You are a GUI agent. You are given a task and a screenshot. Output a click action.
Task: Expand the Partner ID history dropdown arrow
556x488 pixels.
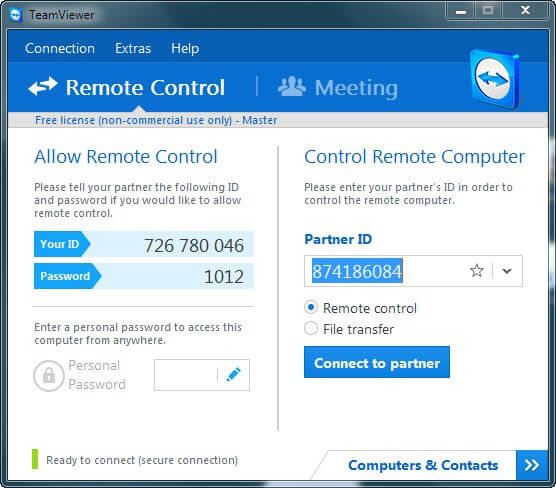tap(507, 271)
